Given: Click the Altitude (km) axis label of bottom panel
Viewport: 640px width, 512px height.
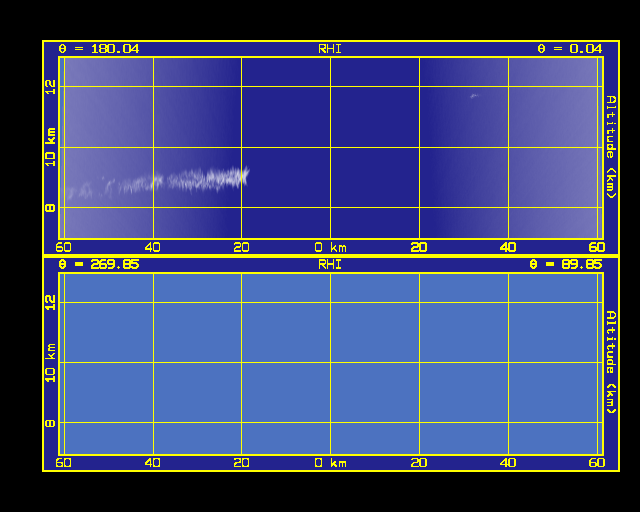Looking at the screenshot, I should (611, 362).
